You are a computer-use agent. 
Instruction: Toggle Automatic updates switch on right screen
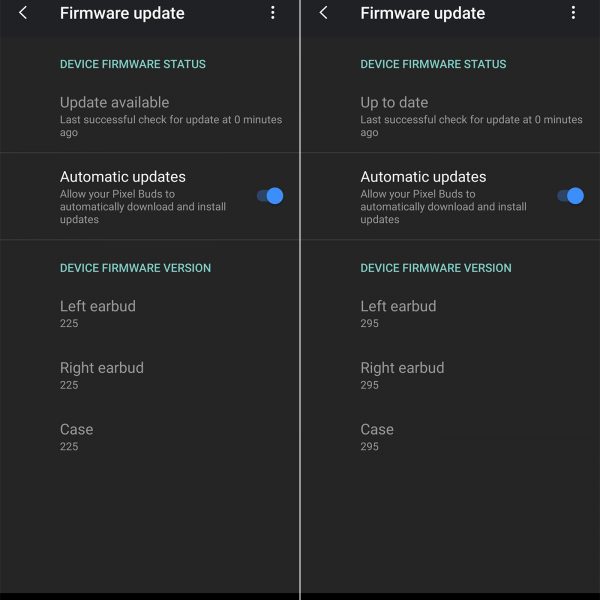coord(570,196)
